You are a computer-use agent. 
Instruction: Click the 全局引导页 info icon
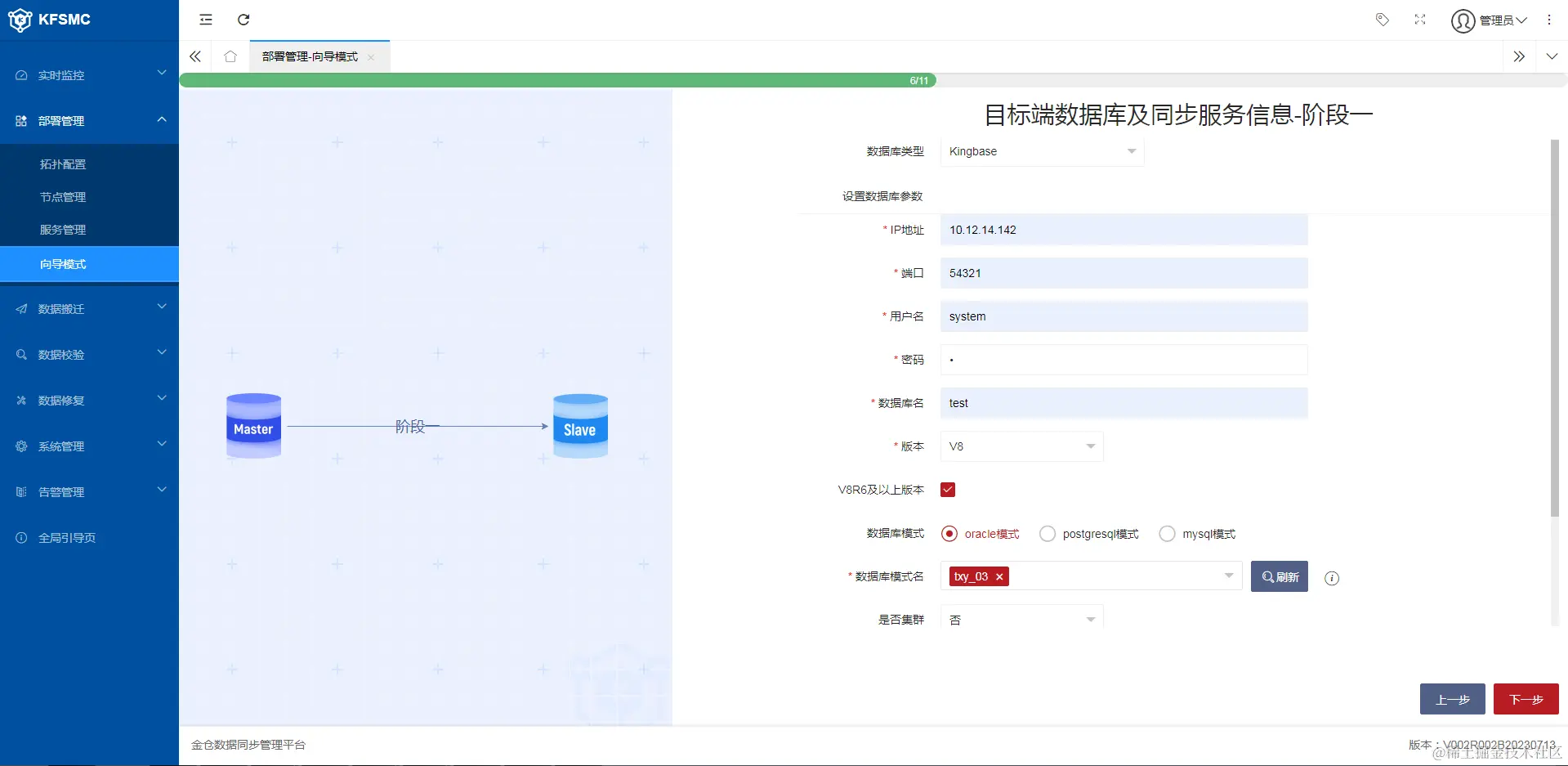point(21,538)
